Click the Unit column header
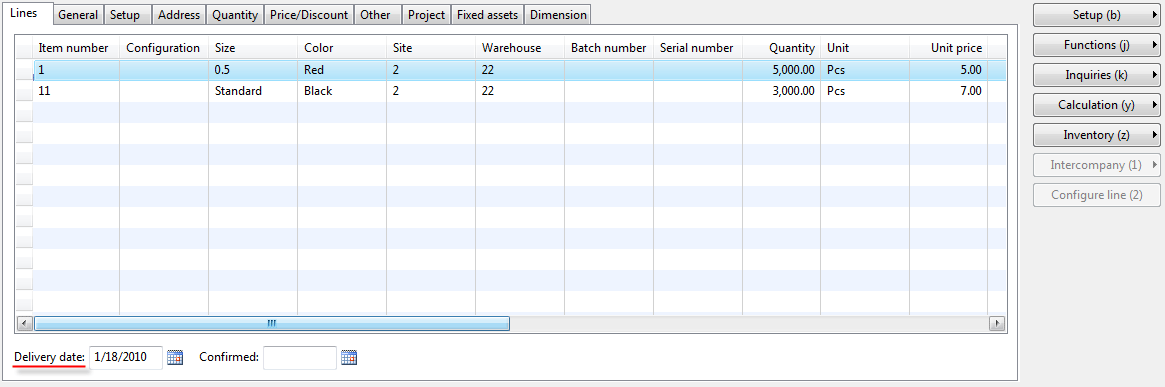Screen dimensions: 1165x387 [x=865, y=48]
